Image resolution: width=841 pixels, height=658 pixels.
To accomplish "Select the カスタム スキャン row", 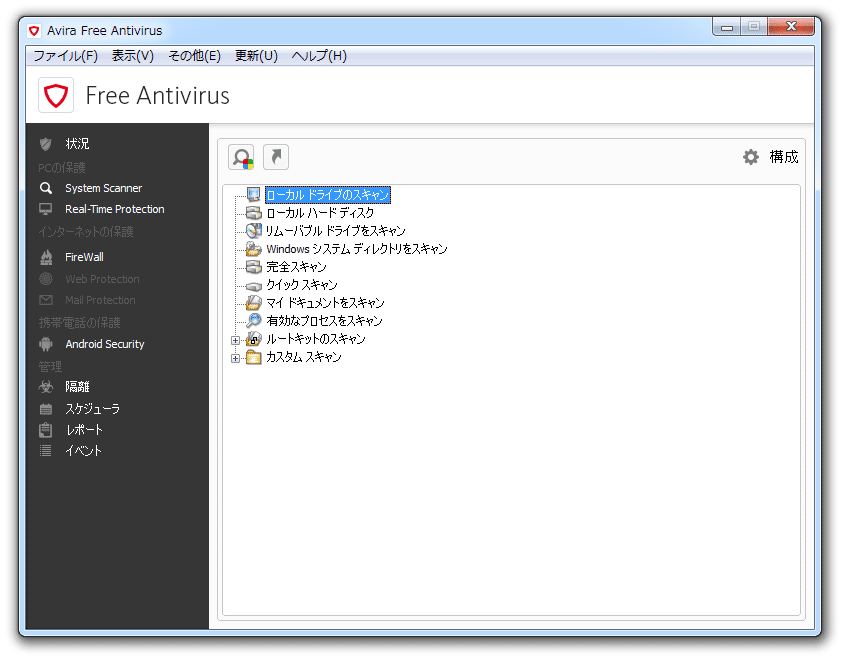I will tap(304, 357).
